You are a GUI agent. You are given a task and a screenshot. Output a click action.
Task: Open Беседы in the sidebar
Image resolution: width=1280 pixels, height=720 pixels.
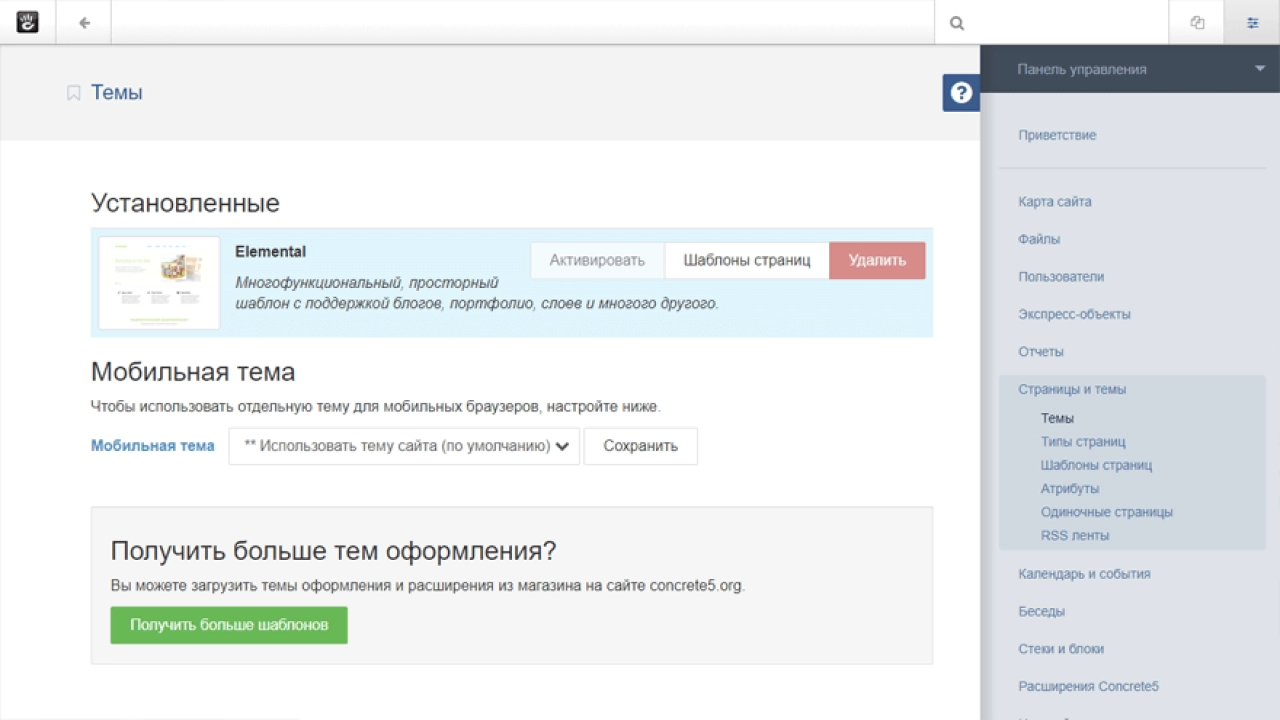click(x=1041, y=611)
